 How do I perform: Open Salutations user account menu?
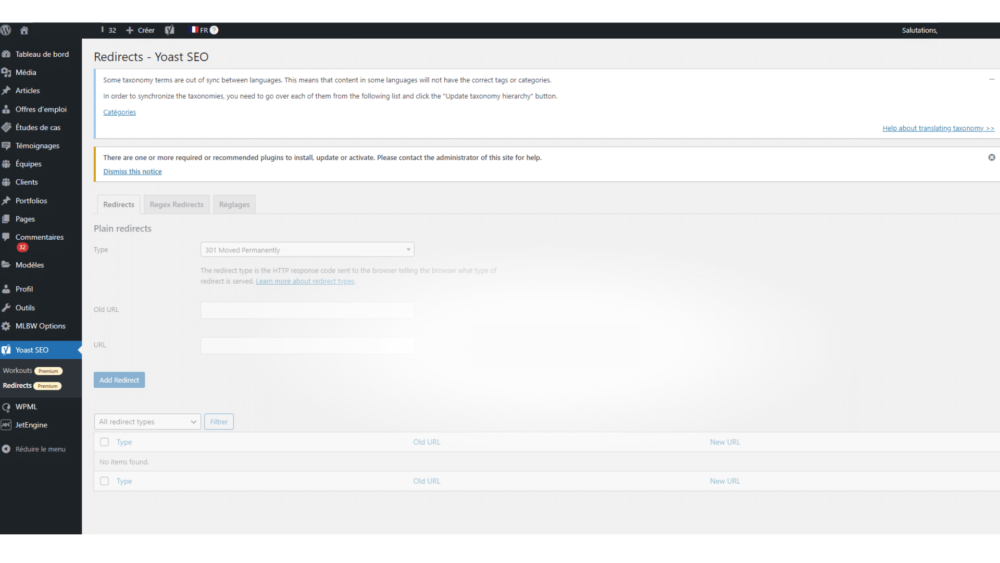point(920,30)
